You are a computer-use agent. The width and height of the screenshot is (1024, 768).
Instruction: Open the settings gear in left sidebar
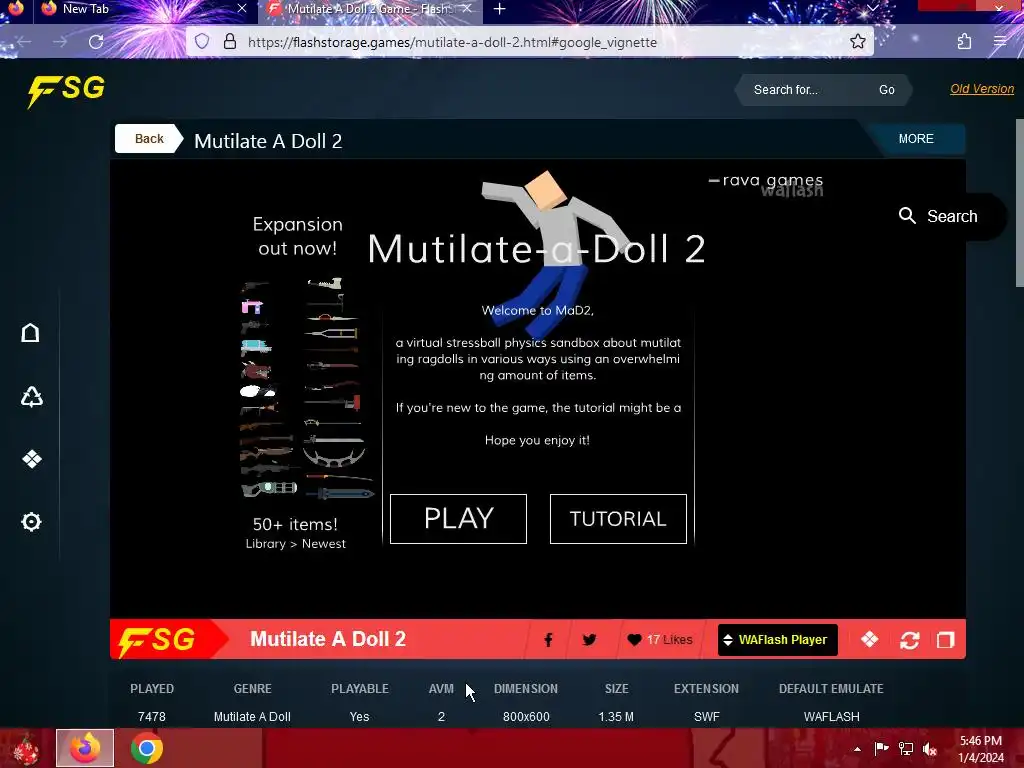pos(31,522)
